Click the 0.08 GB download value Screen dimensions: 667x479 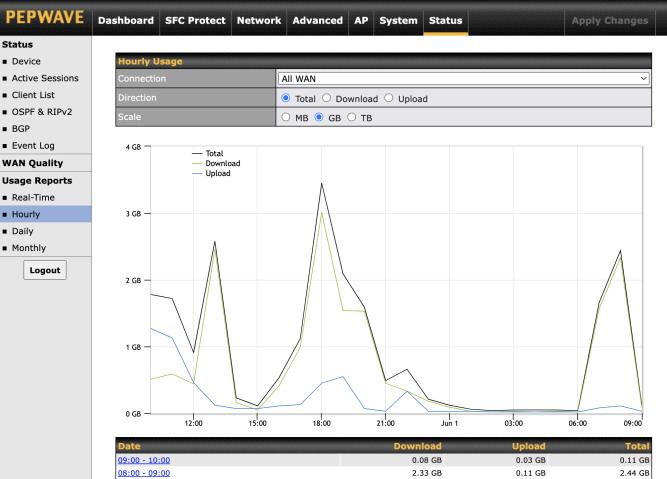(427, 460)
